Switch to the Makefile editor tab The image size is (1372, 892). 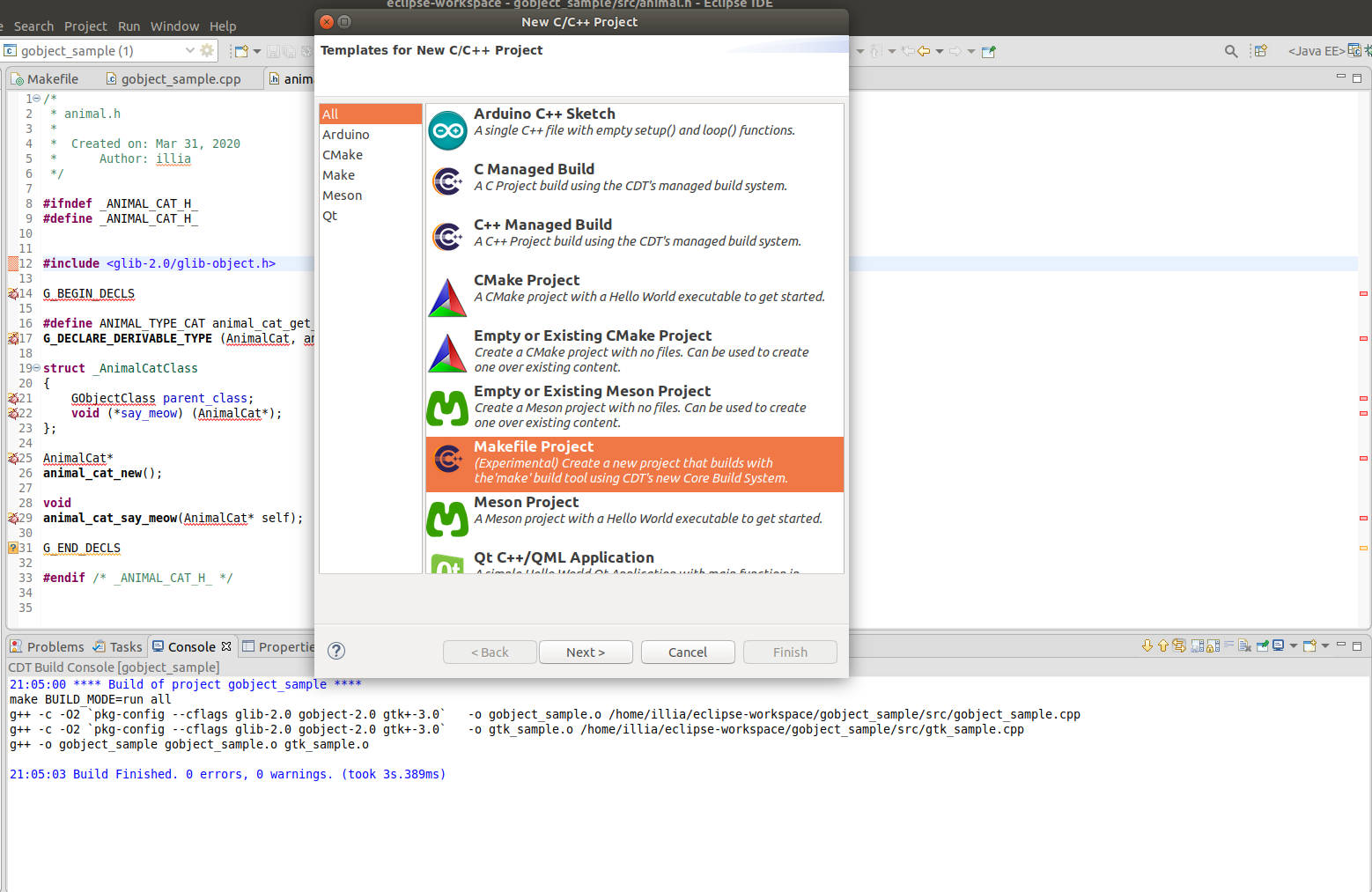[x=46, y=78]
